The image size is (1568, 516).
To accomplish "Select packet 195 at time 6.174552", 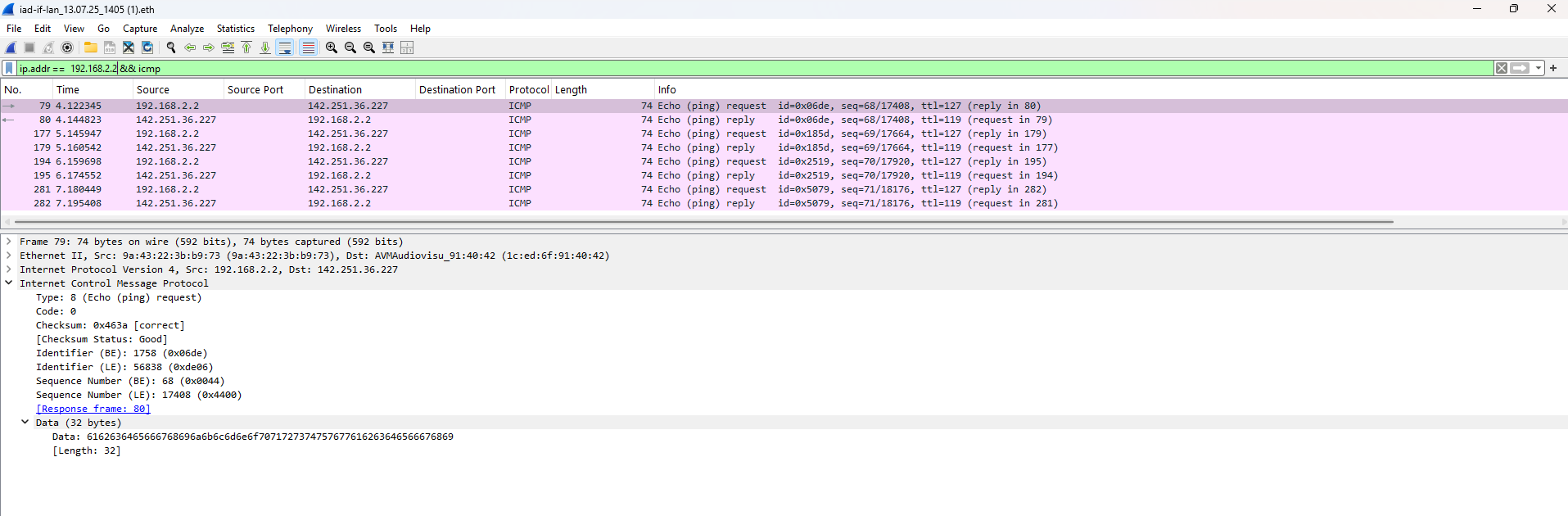I will (784, 175).
